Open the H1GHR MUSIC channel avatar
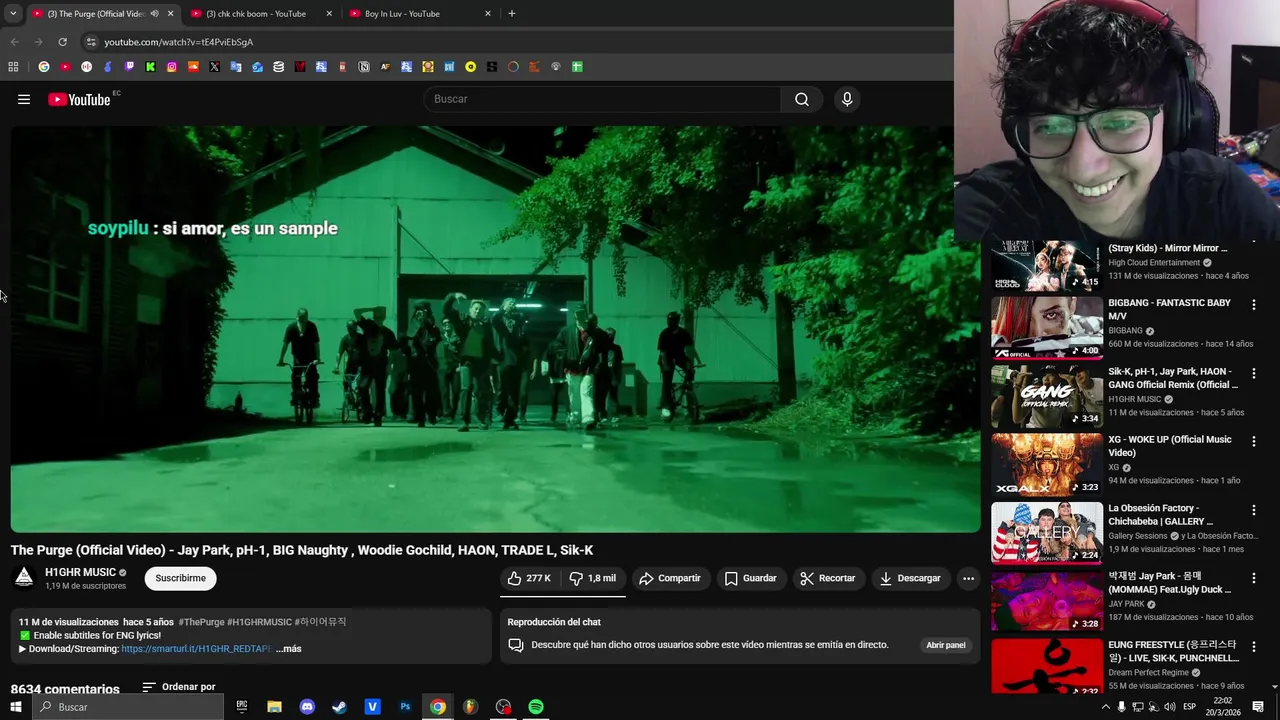This screenshot has height=720, width=1280. [24, 578]
